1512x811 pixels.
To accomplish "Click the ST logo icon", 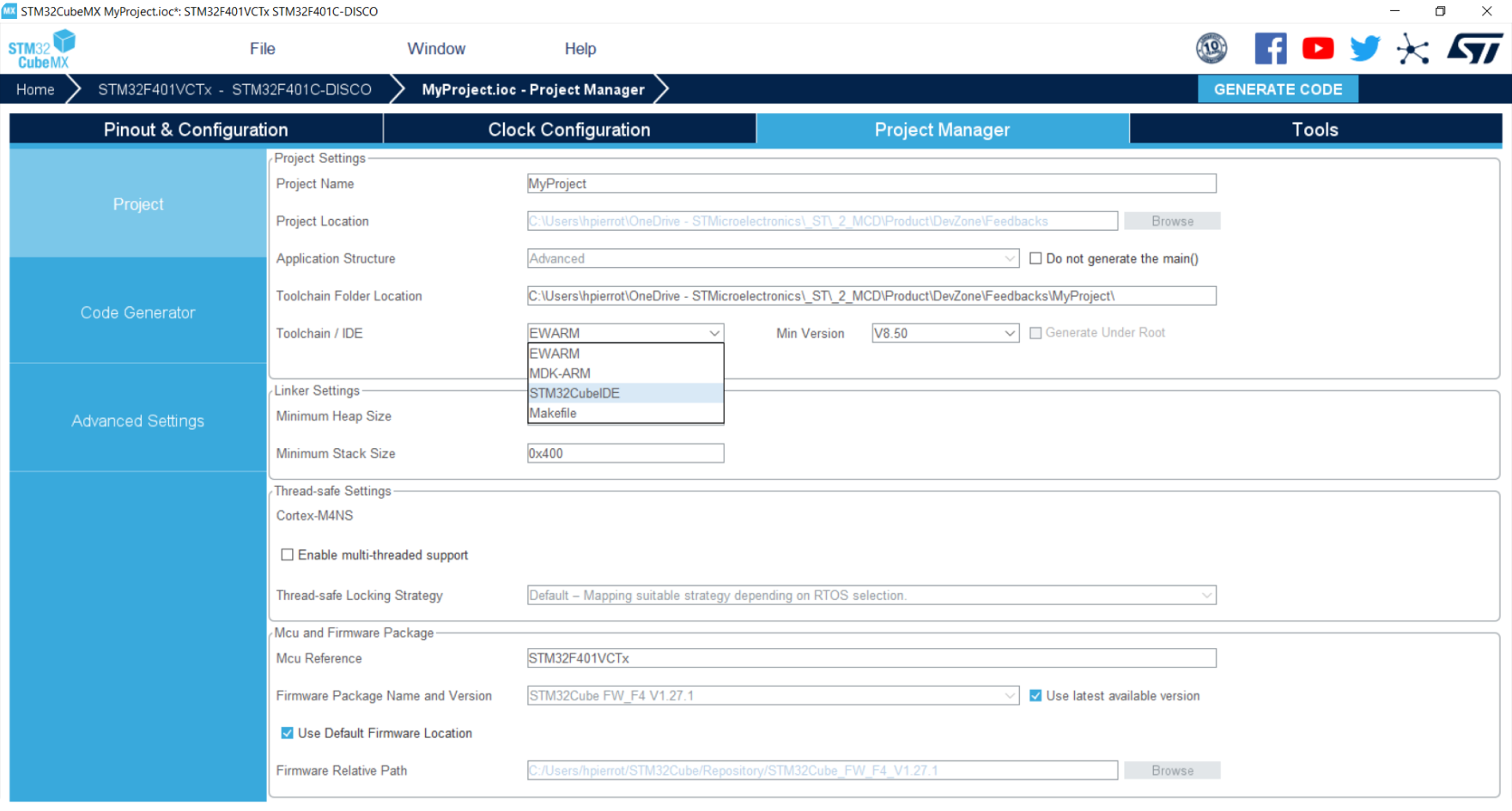I will [x=1474, y=48].
